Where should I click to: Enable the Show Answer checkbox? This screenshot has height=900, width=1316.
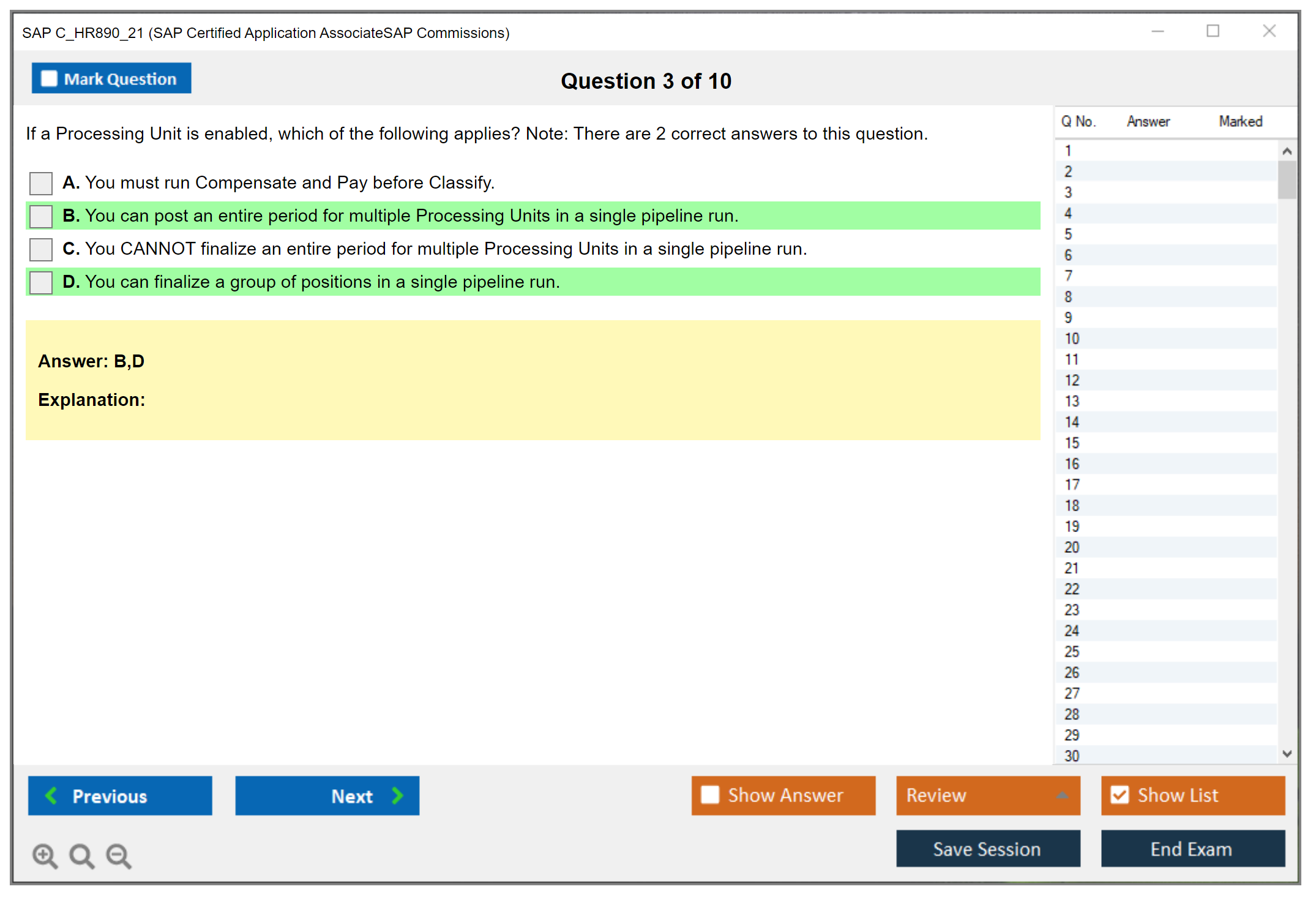pyautogui.click(x=710, y=795)
